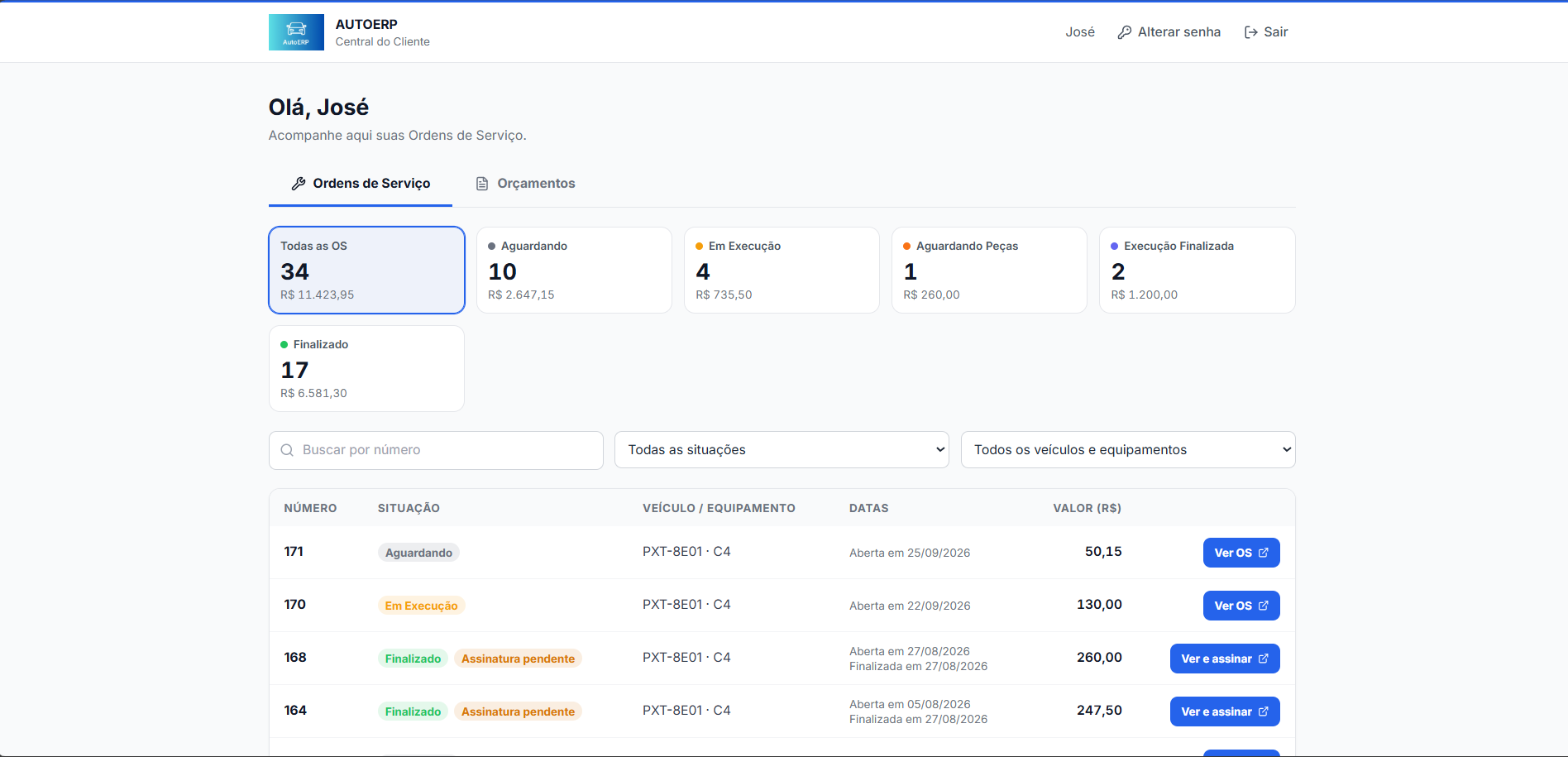Click external-link icon on OS 164 button
1568x757 pixels.
tap(1263, 711)
